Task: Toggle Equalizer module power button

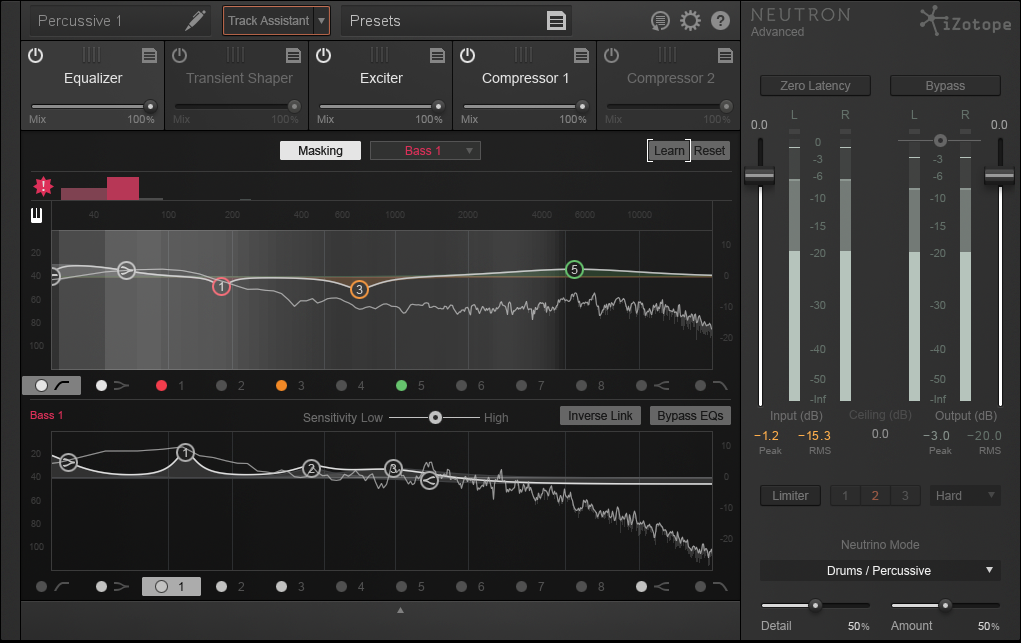Action: click(x=36, y=55)
